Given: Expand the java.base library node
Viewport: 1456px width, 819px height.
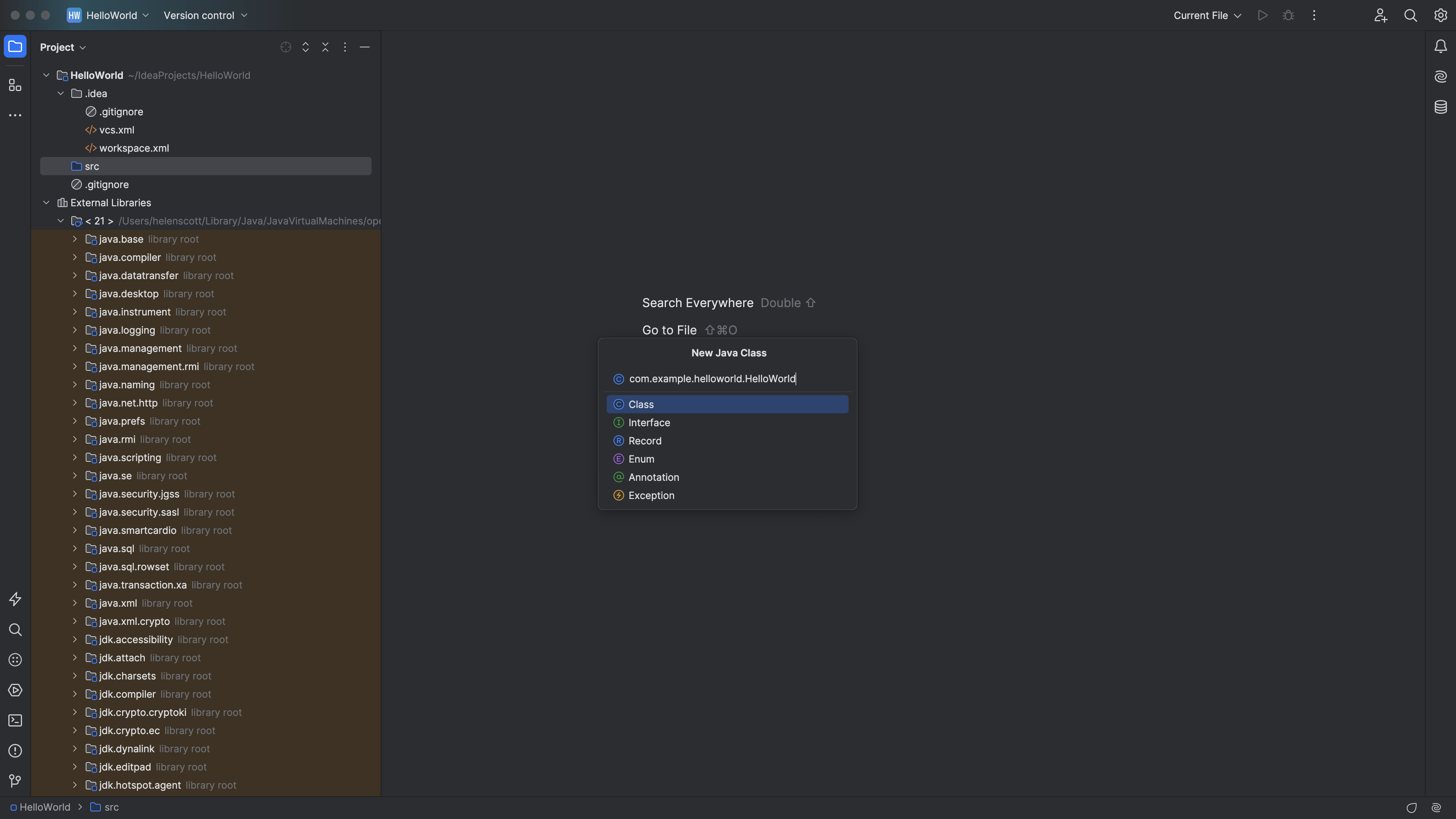Looking at the screenshot, I should pos(75,240).
